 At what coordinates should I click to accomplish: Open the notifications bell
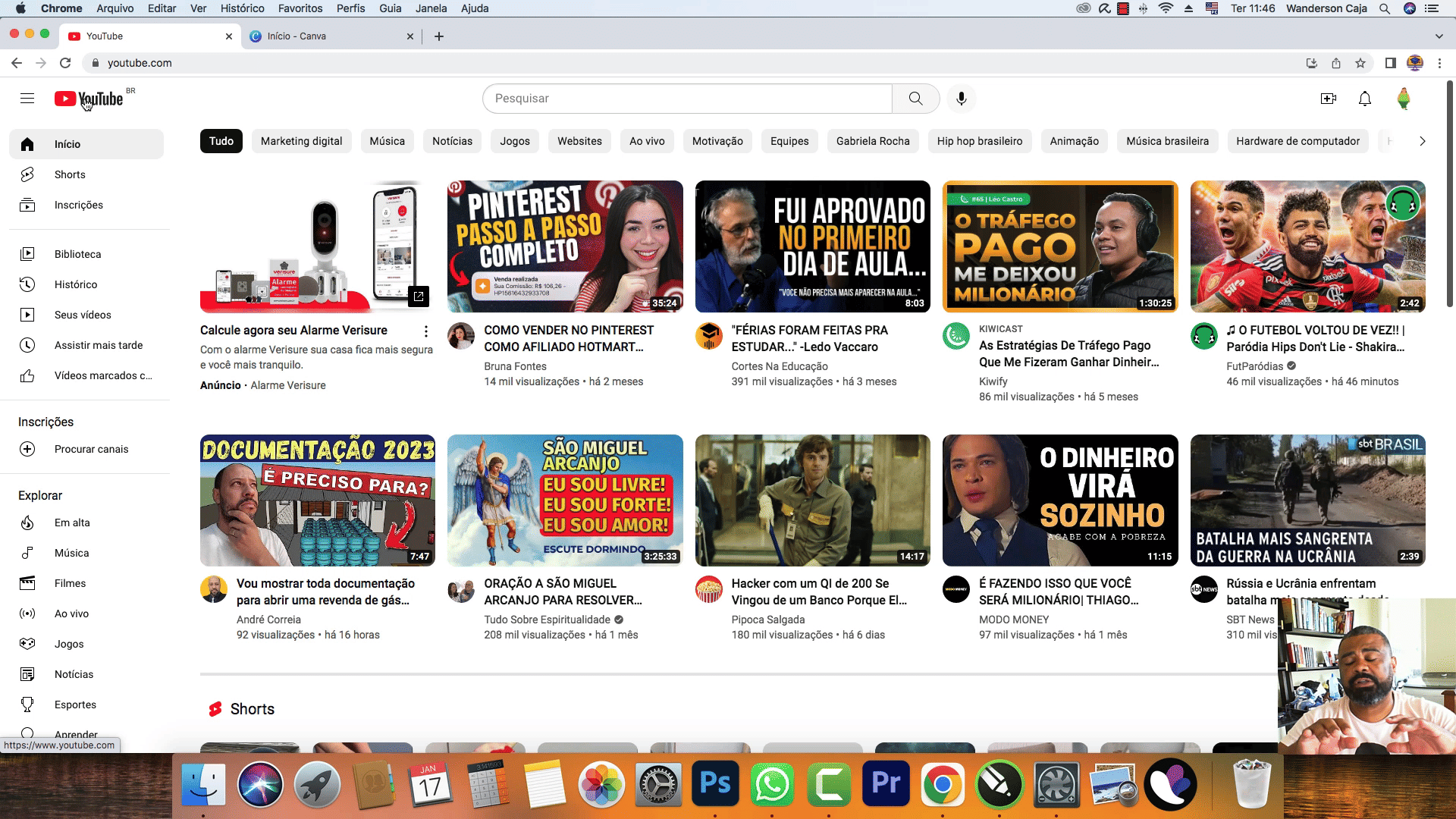[1364, 99]
